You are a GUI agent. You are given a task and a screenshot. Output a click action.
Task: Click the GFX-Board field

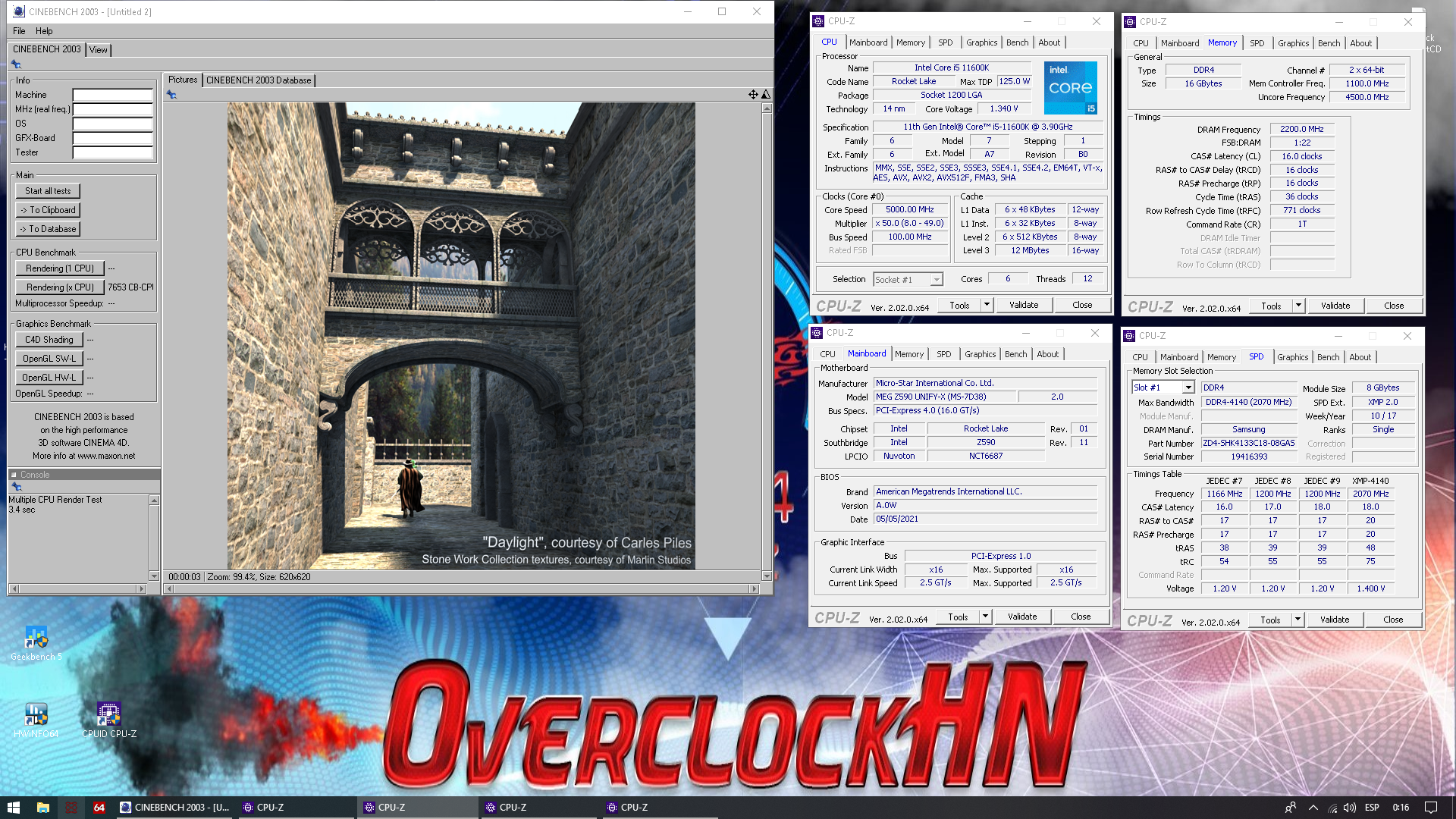pyautogui.click(x=112, y=138)
